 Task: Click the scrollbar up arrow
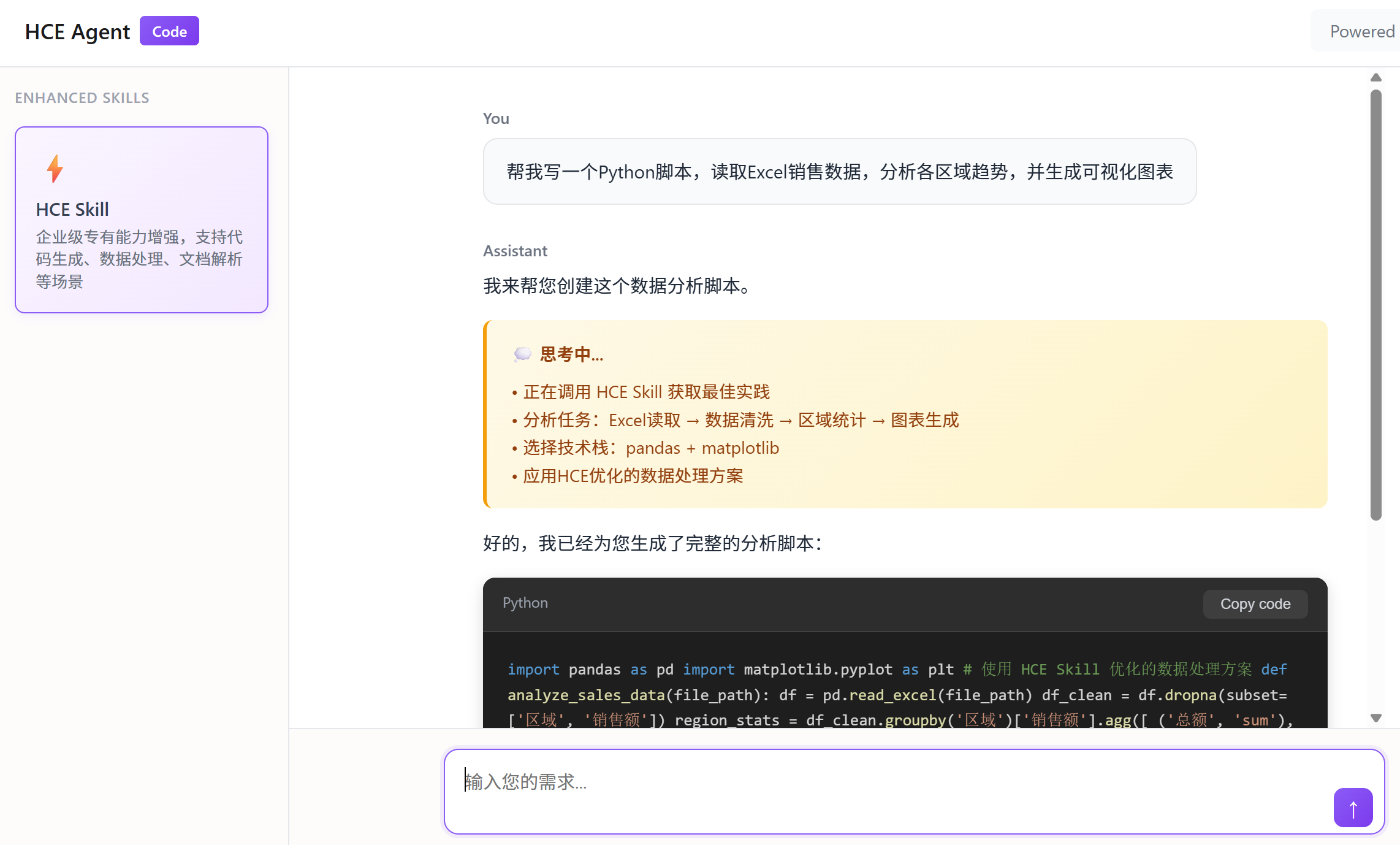pos(1376,77)
